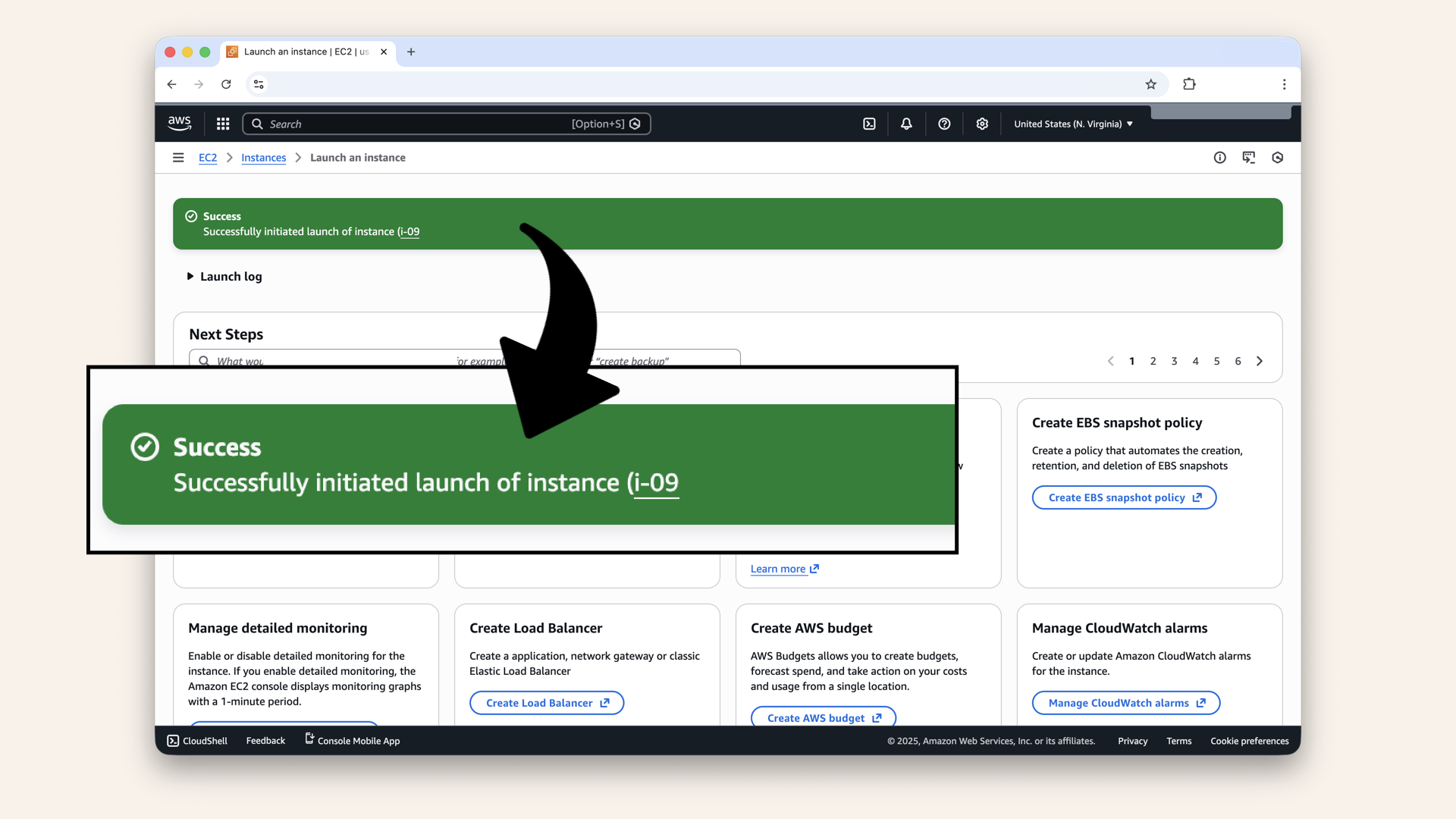
Task: Open the EC2 hamburger navigation menu
Action: (x=178, y=157)
